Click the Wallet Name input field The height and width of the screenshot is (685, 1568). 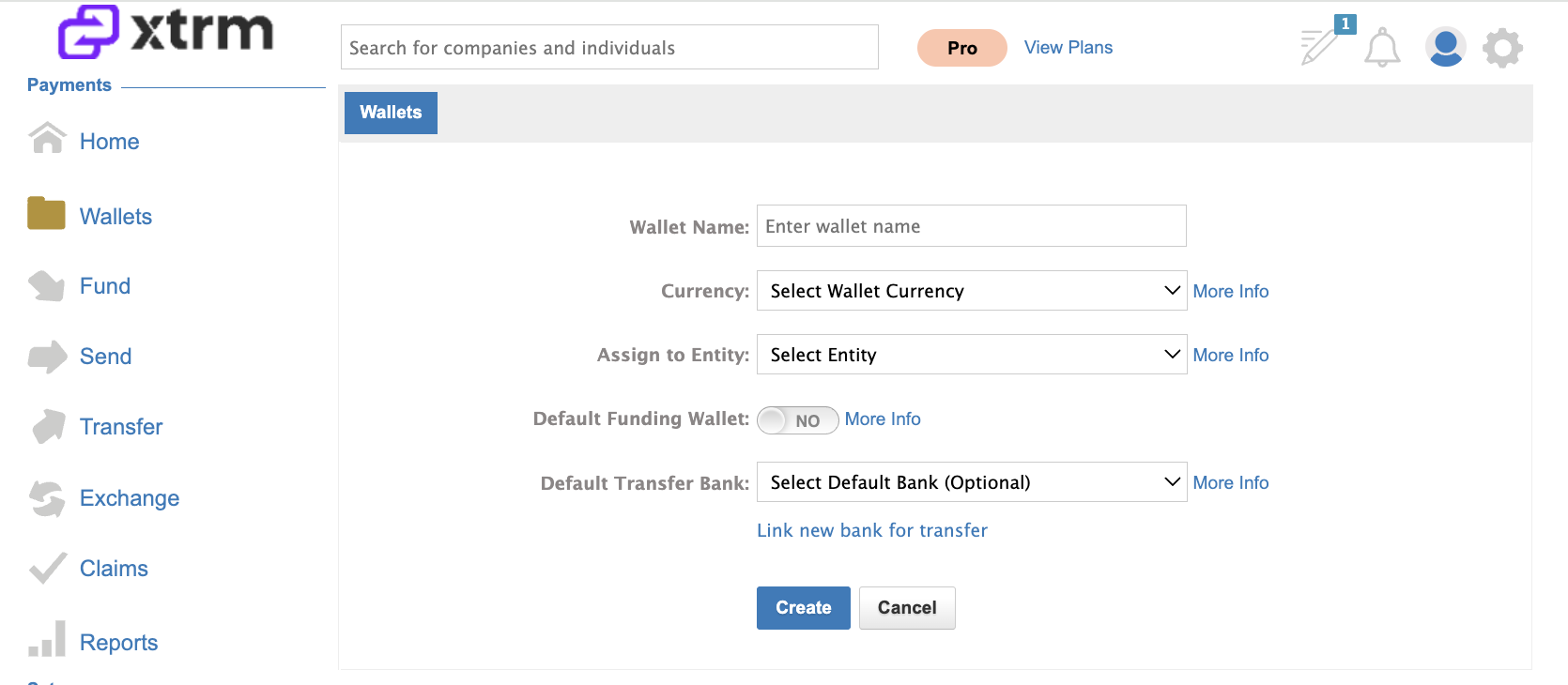click(x=972, y=226)
